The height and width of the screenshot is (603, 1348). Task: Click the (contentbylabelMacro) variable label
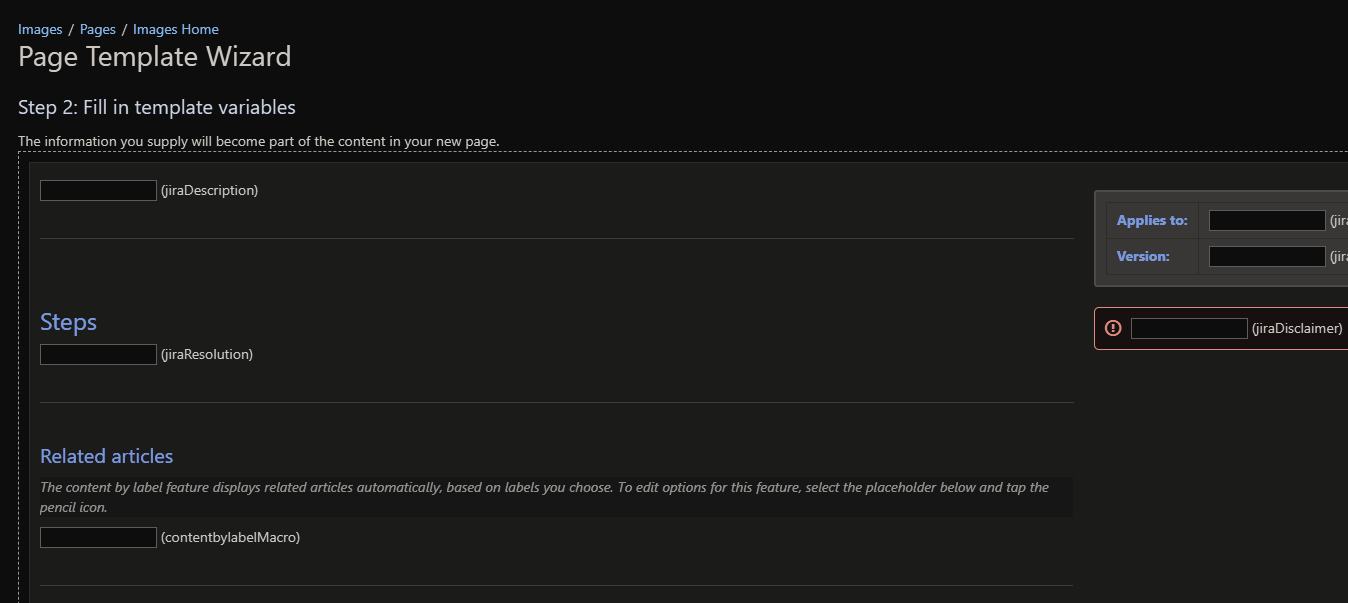230,537
